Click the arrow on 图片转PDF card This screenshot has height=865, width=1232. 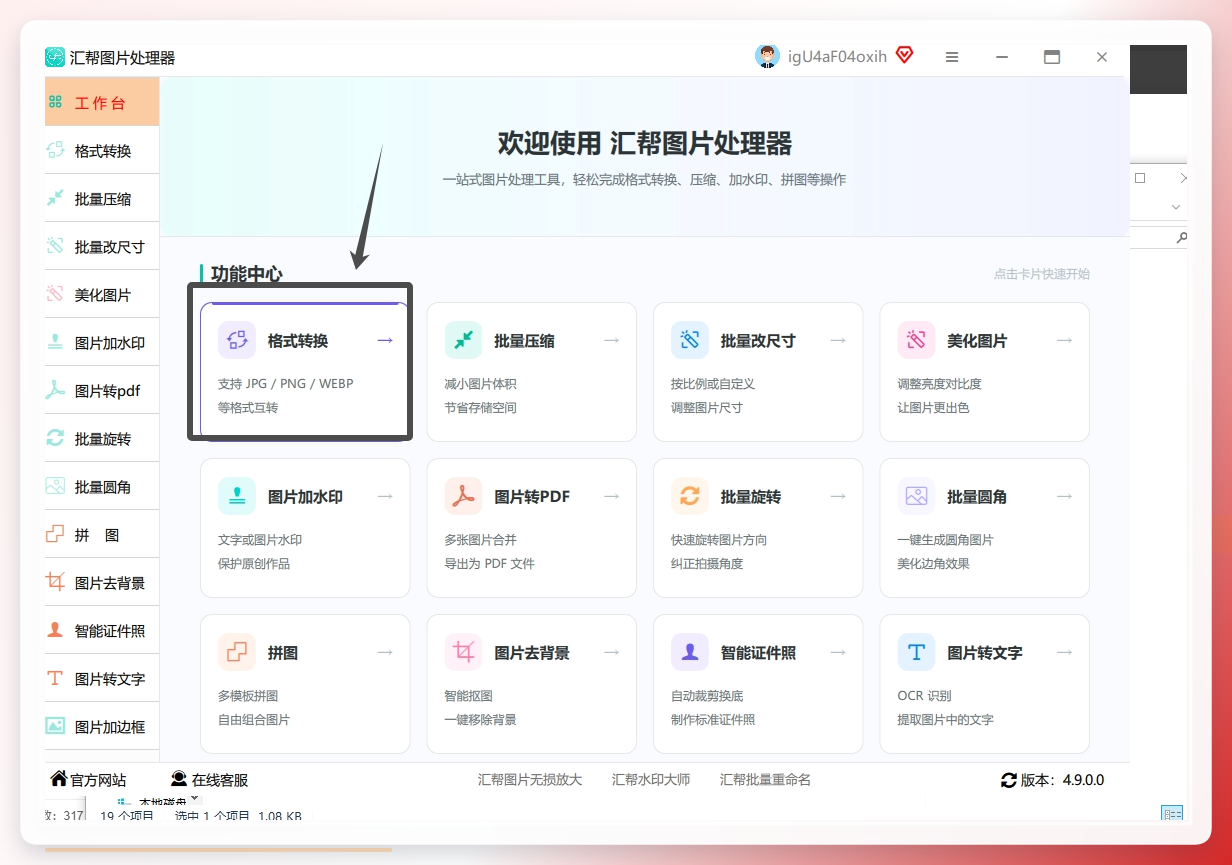612,497
